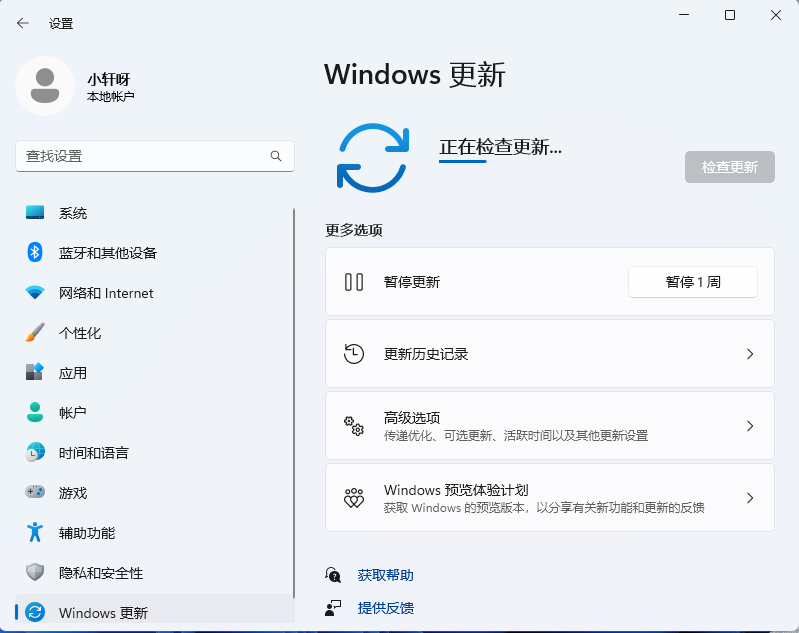799x633 pixels.
Task: Click the 本地帐户 label
Action: coord(111,96)
